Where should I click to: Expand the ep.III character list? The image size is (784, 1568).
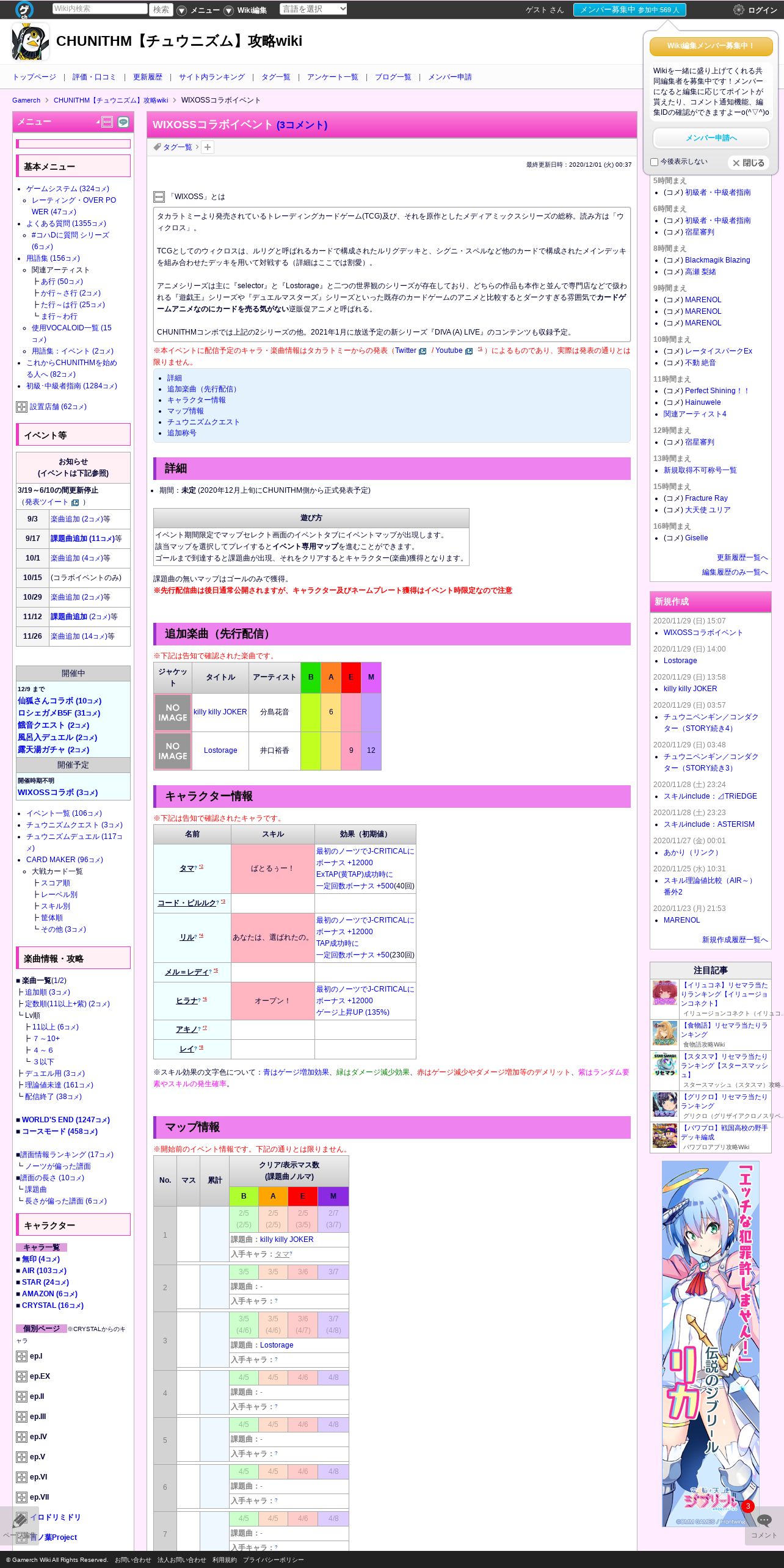tap(21, 1417)
